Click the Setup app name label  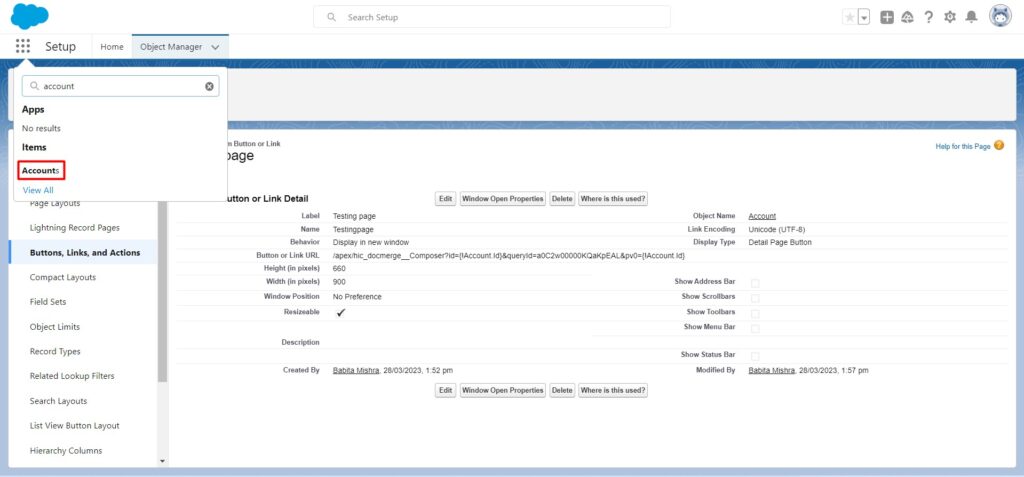pyautogui.click(x=61, y=47)
